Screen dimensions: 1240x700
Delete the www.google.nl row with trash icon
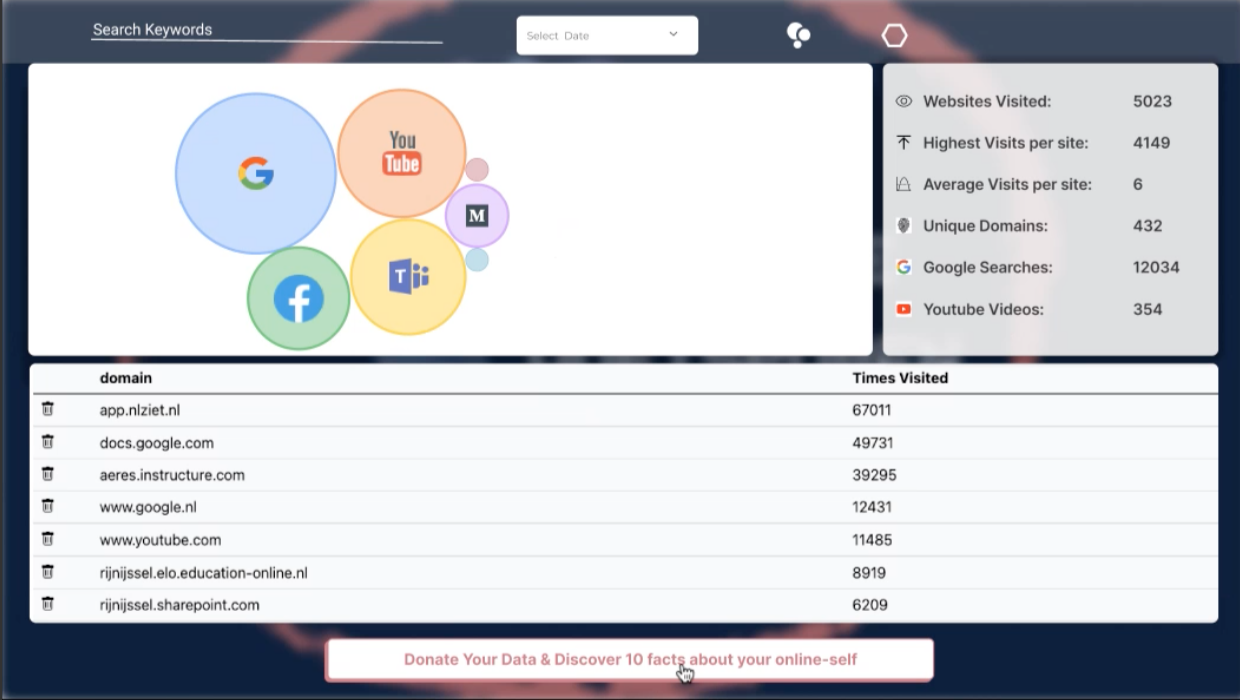(47, 506)
